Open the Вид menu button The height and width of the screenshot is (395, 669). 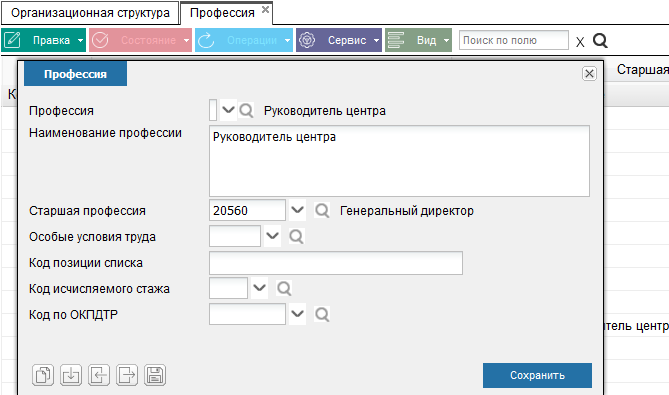[418, 40]
